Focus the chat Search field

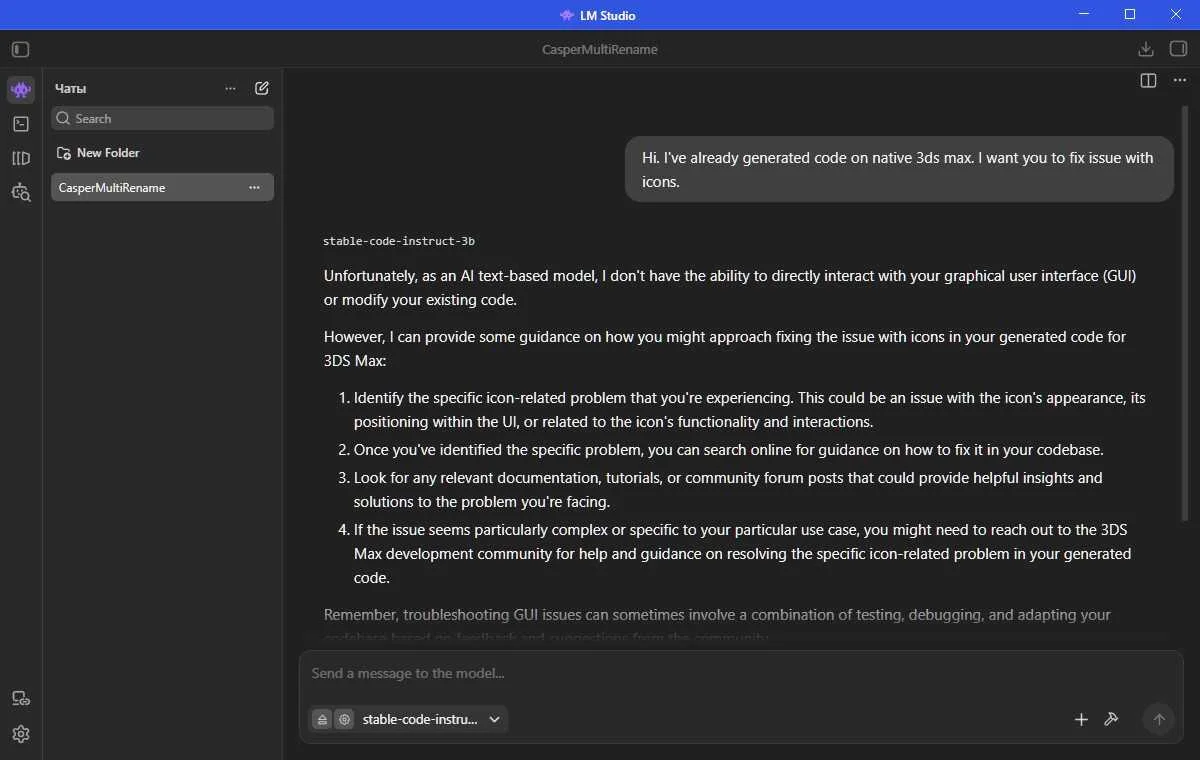[162, 118]
